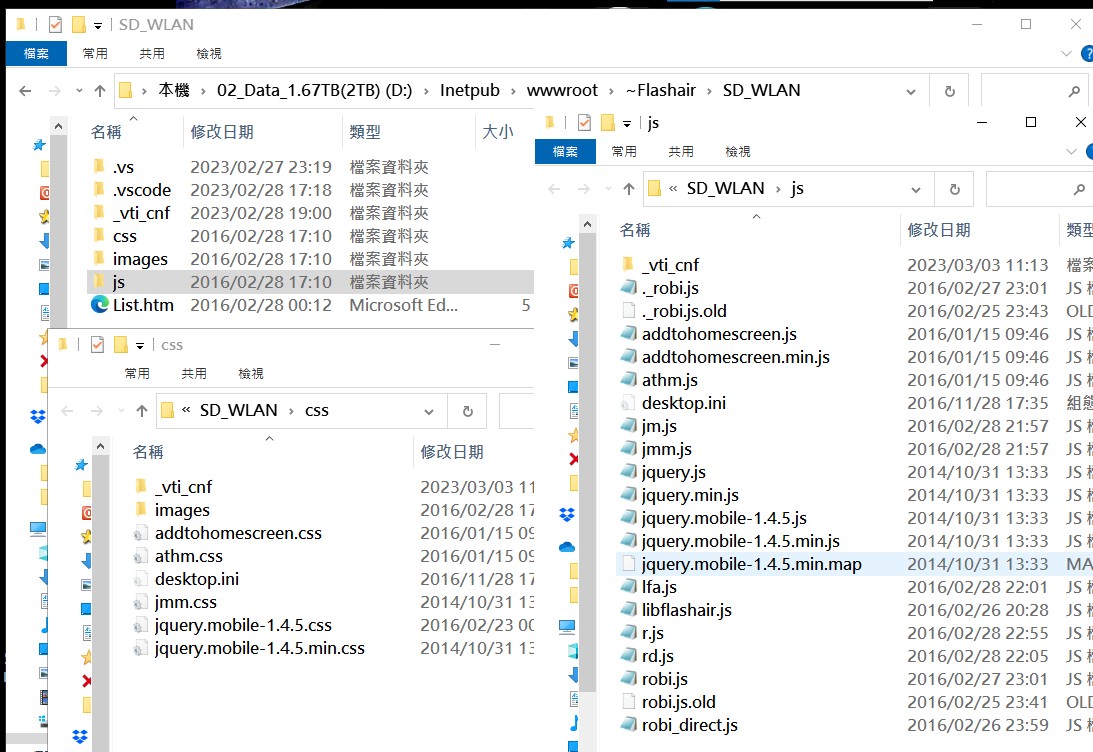Open address history dropdown in SD_WLAN window
Image resolution: width=1093 pixels, height=752 pixels.
pyautogui.click(x=910, y=91)
